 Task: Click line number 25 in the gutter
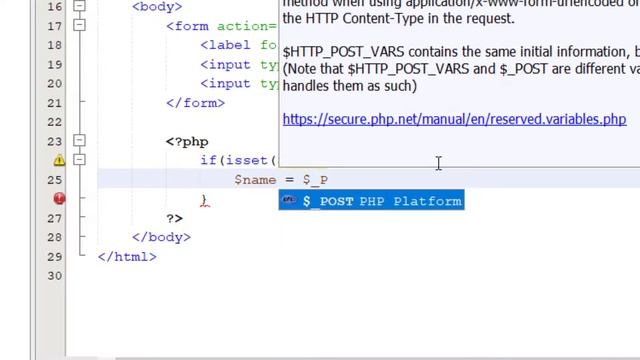(x=55, y=180)
